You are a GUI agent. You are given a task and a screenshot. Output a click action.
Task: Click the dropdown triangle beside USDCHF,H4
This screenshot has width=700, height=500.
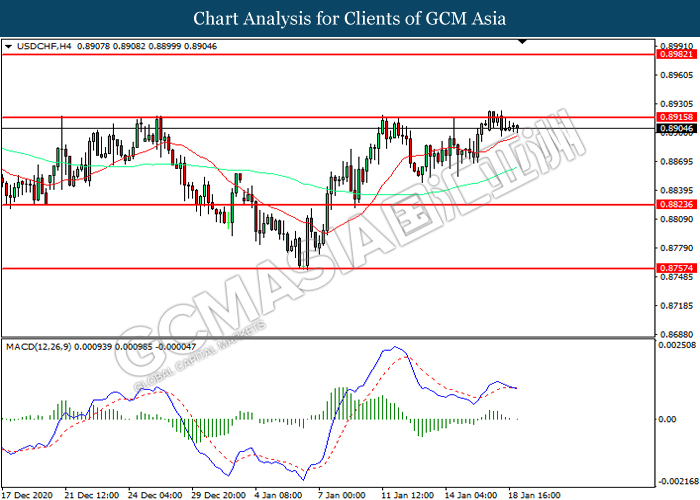pos(8,46)
